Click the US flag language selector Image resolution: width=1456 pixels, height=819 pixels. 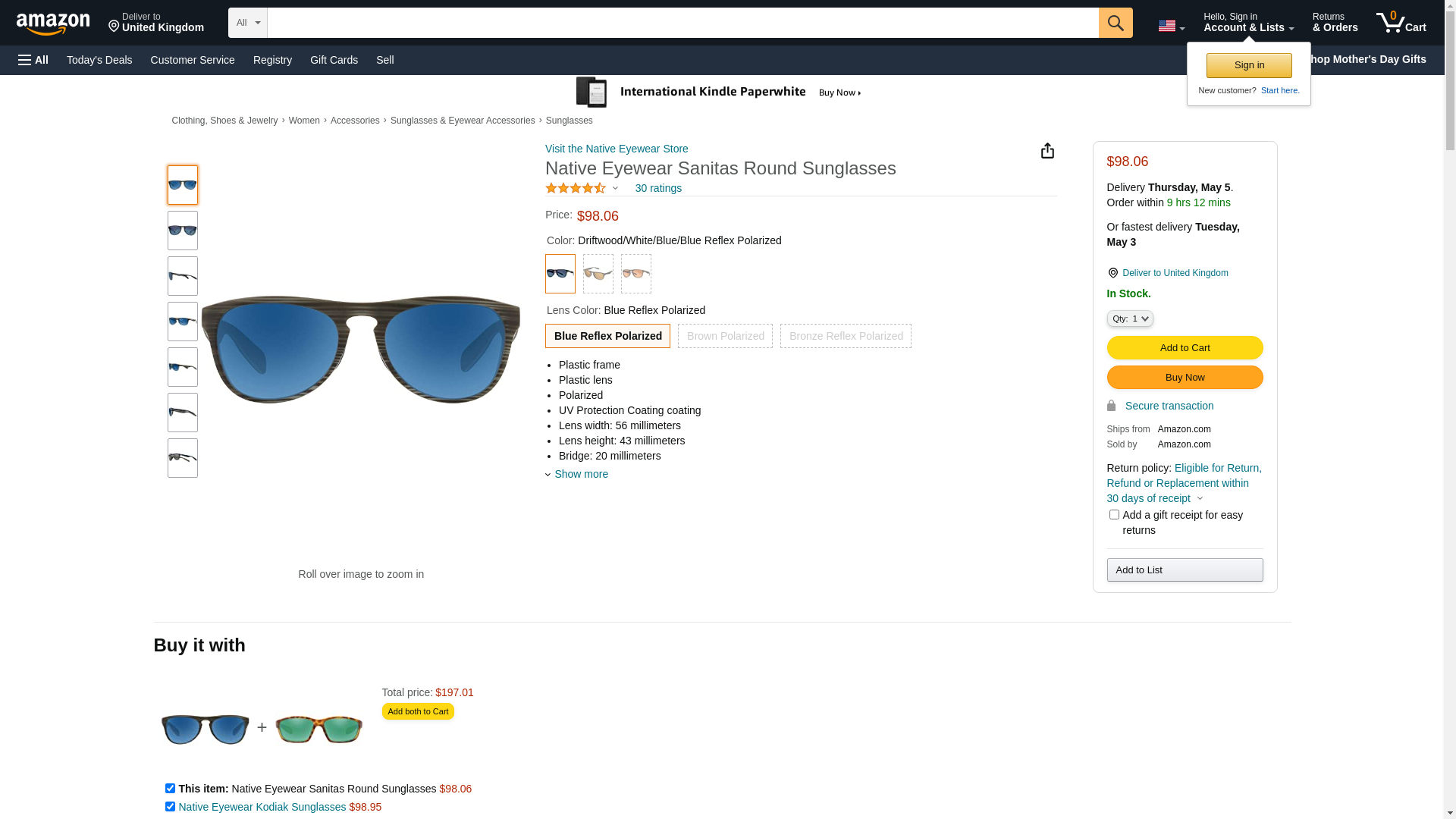pyautogui.click(x=1171, y=26)
